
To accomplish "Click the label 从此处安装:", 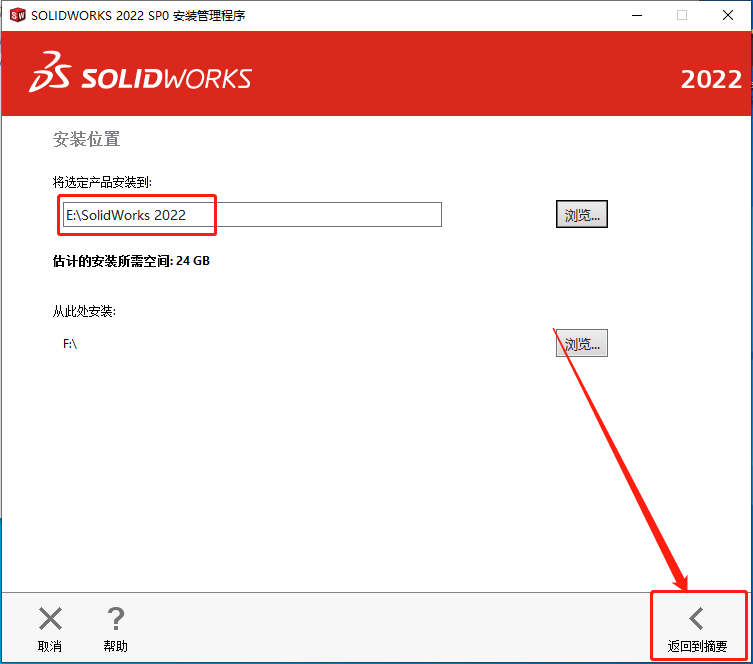I will point(84,312).
